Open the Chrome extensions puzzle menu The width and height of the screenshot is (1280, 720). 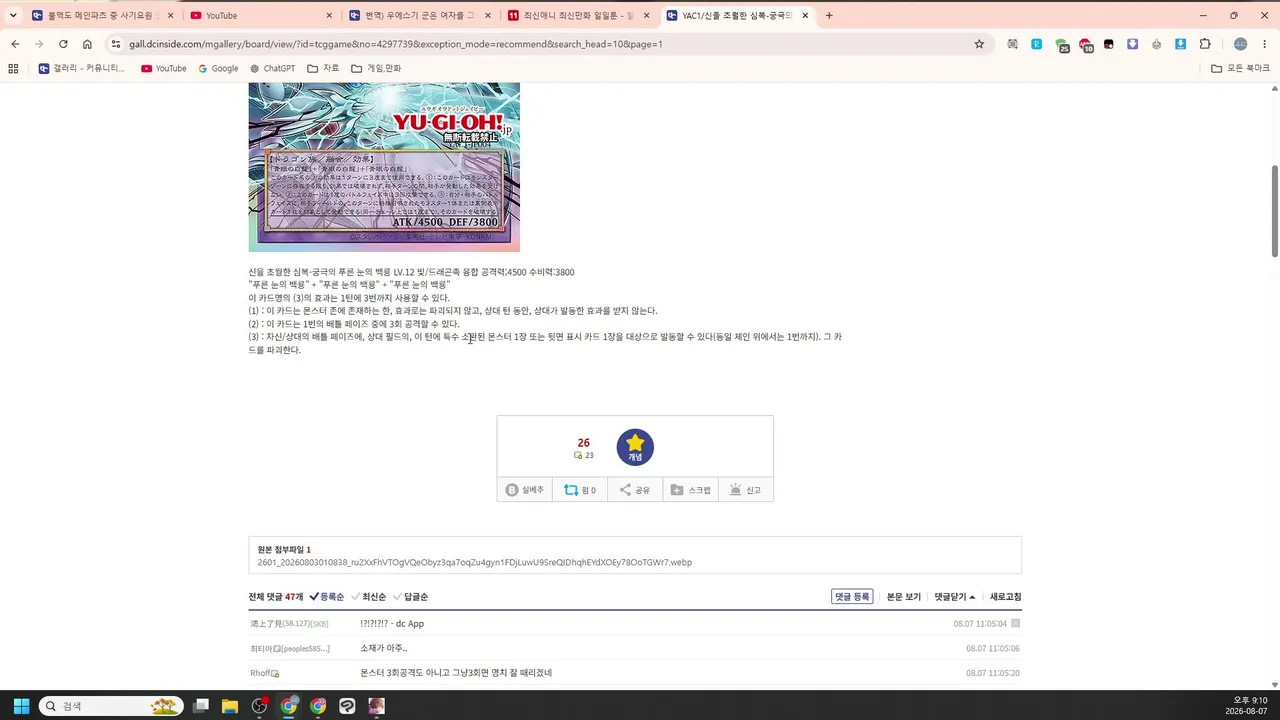pyautogui.click(x=1205, y=44)
